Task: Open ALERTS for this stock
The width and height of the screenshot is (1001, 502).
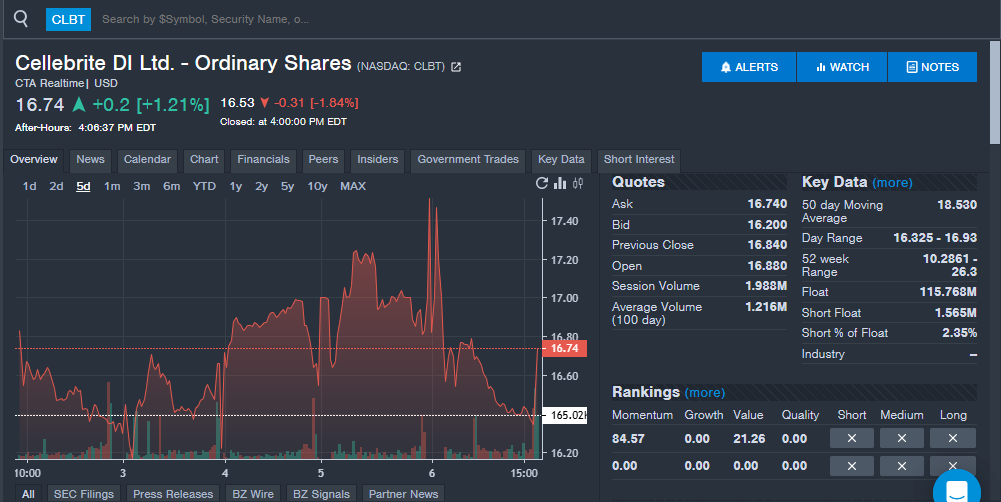Action: [748, 67]
